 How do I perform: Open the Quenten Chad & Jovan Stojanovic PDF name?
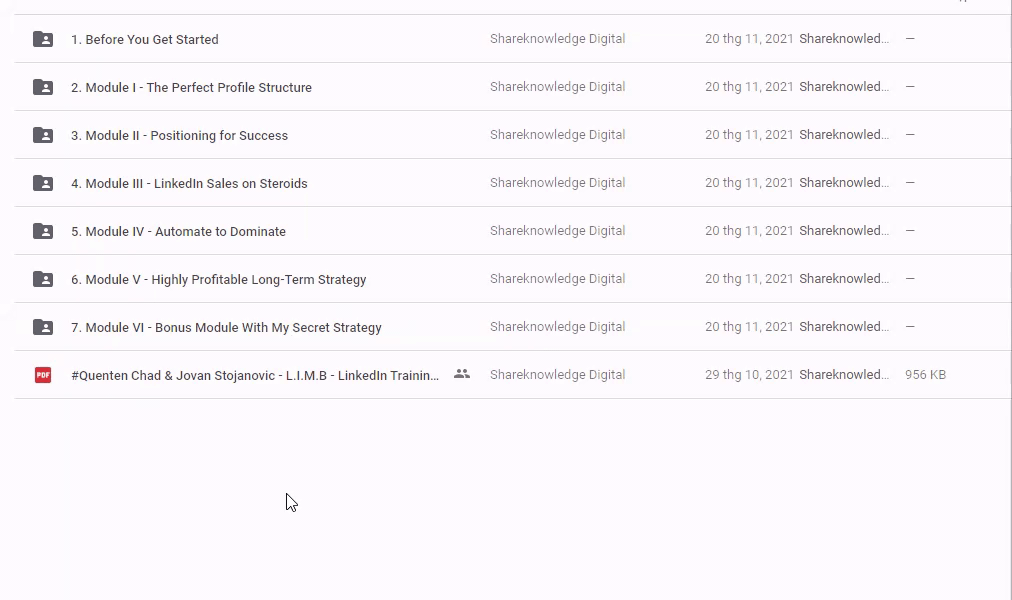(x=255, y=376)
